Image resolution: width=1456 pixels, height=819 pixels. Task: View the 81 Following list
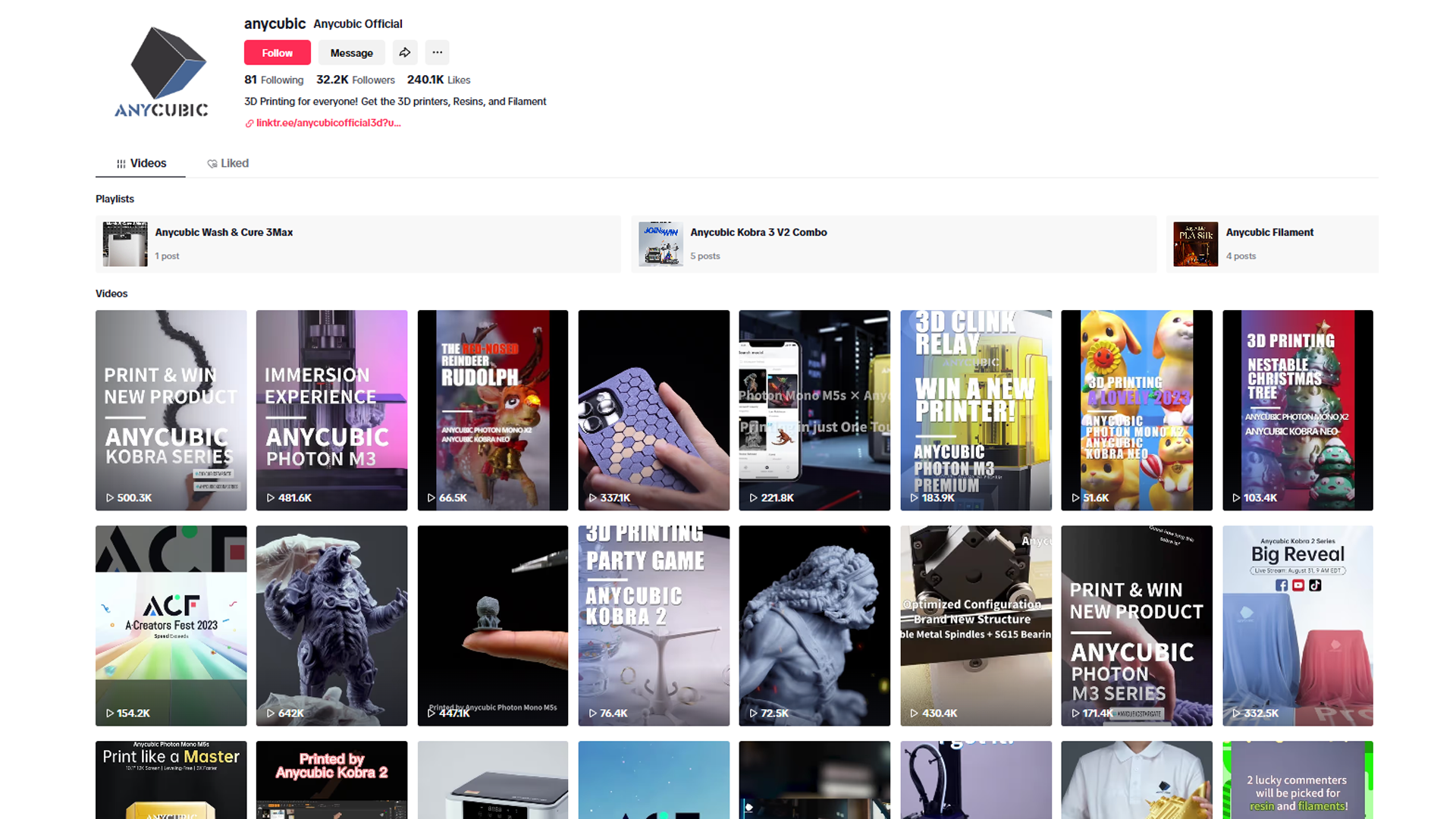coord(274,80)
